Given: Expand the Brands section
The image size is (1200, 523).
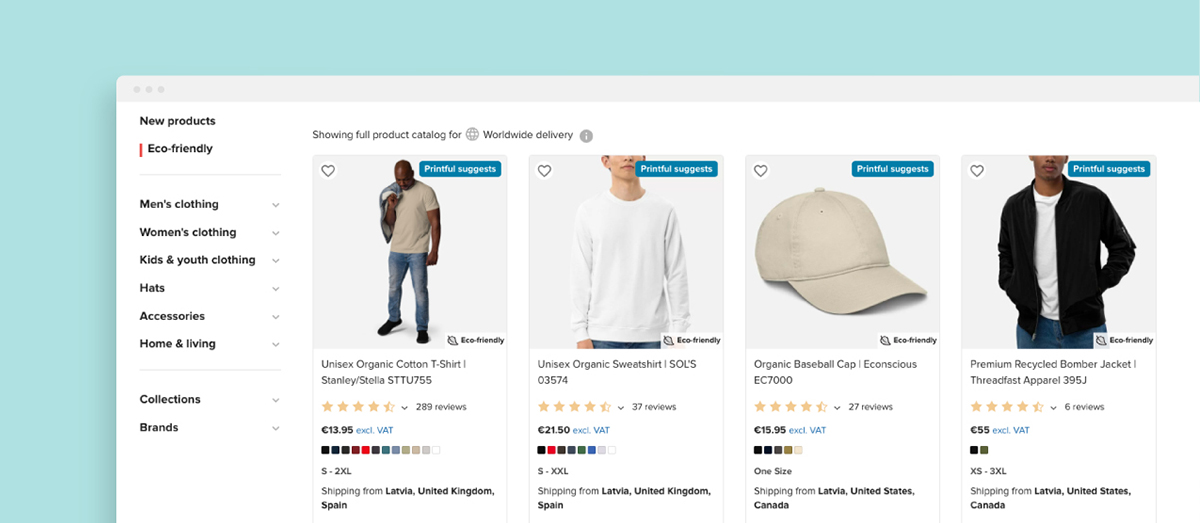Looking at the screenshot, I should (x=210, y=427).
